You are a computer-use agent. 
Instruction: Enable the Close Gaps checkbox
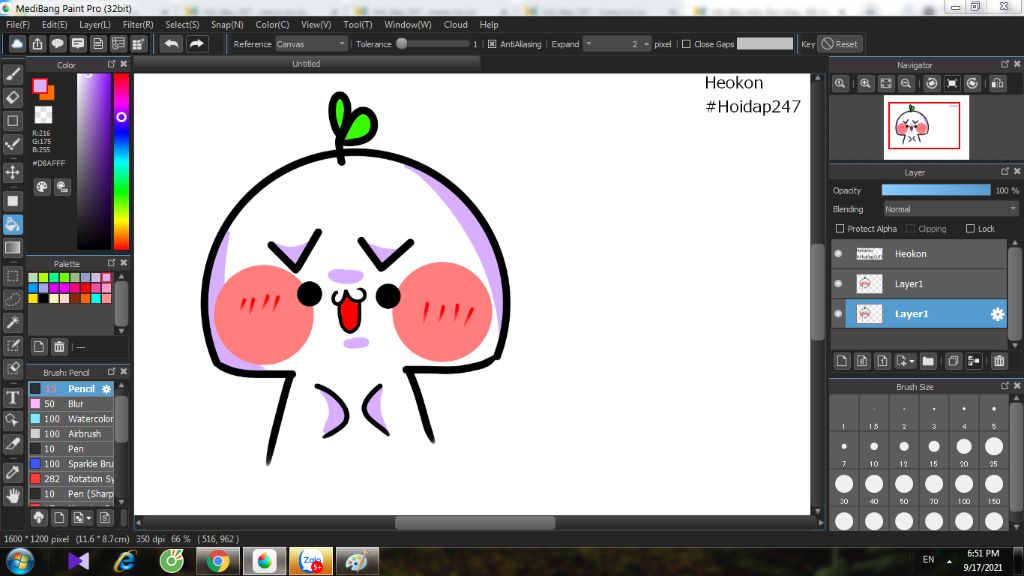click(x=686, y=44)
